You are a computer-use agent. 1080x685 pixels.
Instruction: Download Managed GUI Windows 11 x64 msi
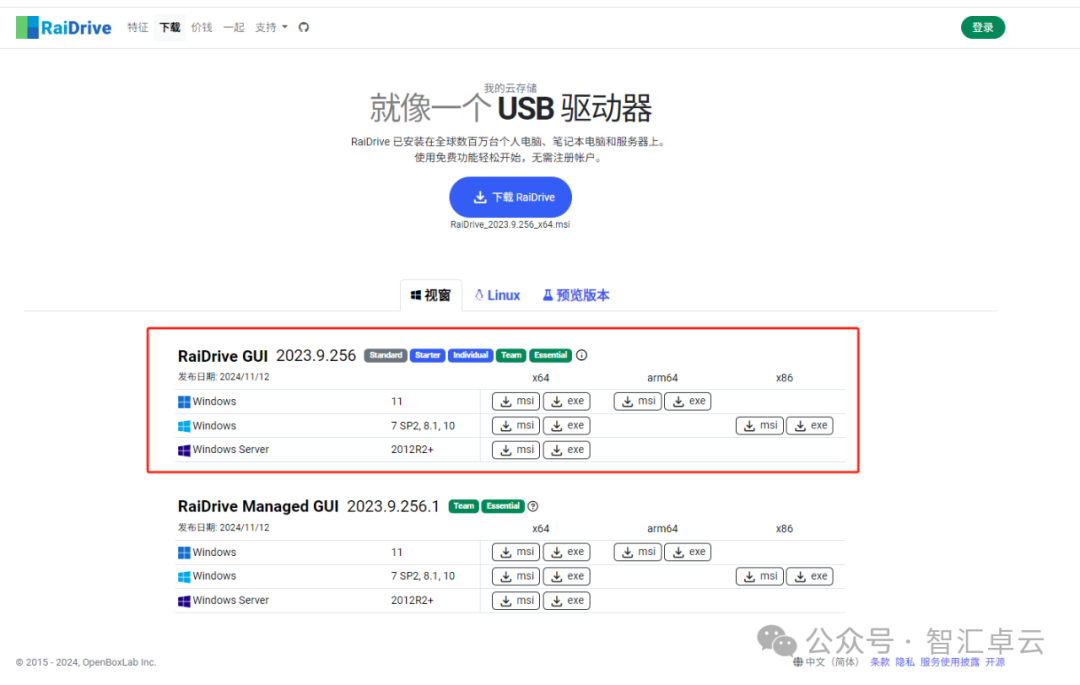tap(516, 552)
